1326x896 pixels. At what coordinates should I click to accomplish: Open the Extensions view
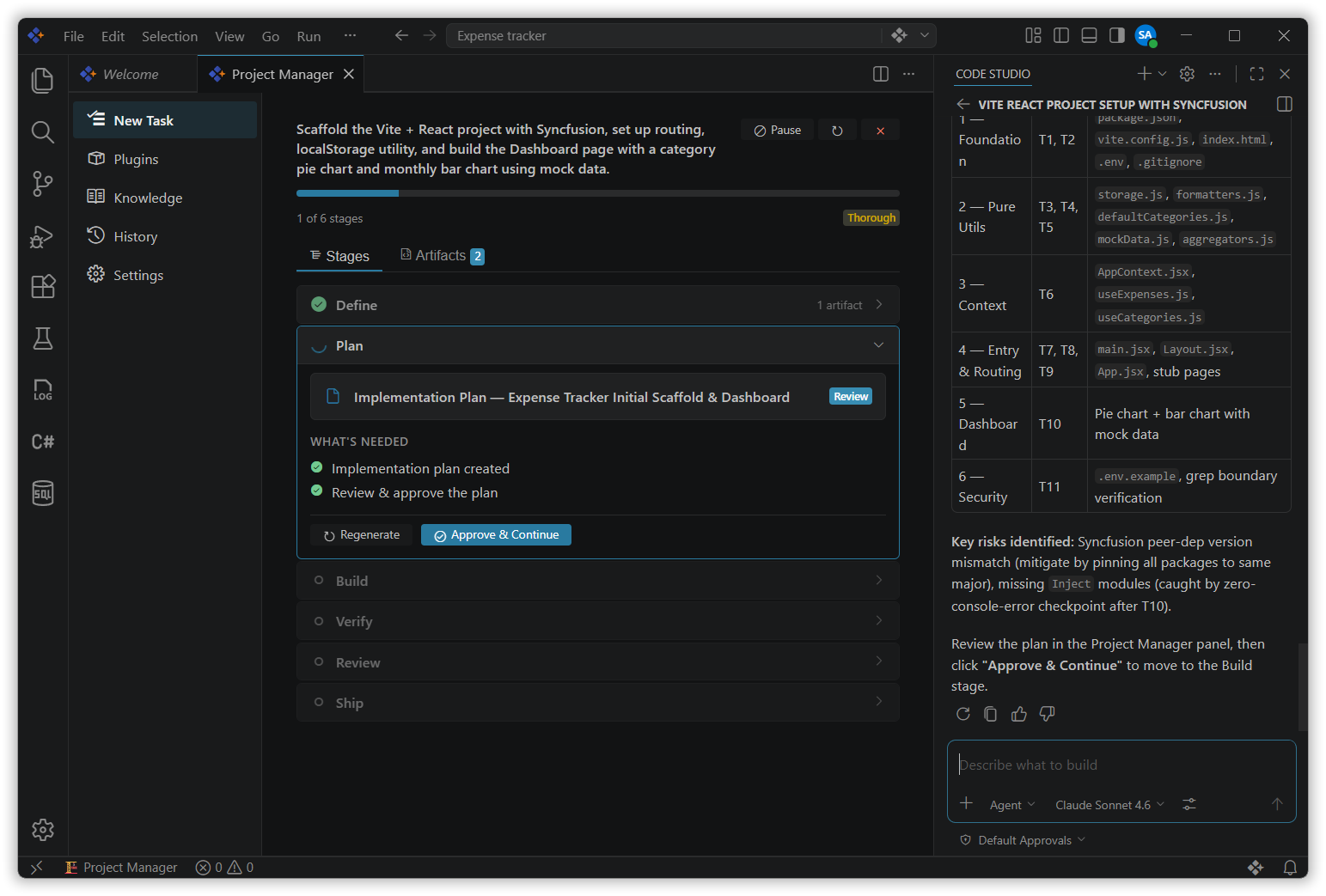[42, 286]
